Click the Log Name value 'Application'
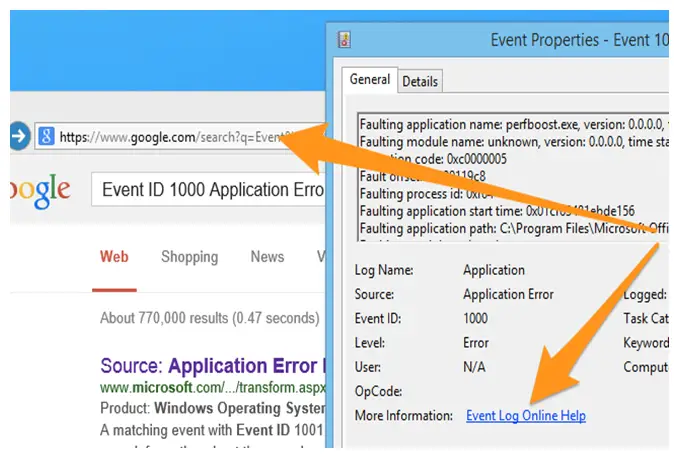The image size is (674, 468). point(494,270)
